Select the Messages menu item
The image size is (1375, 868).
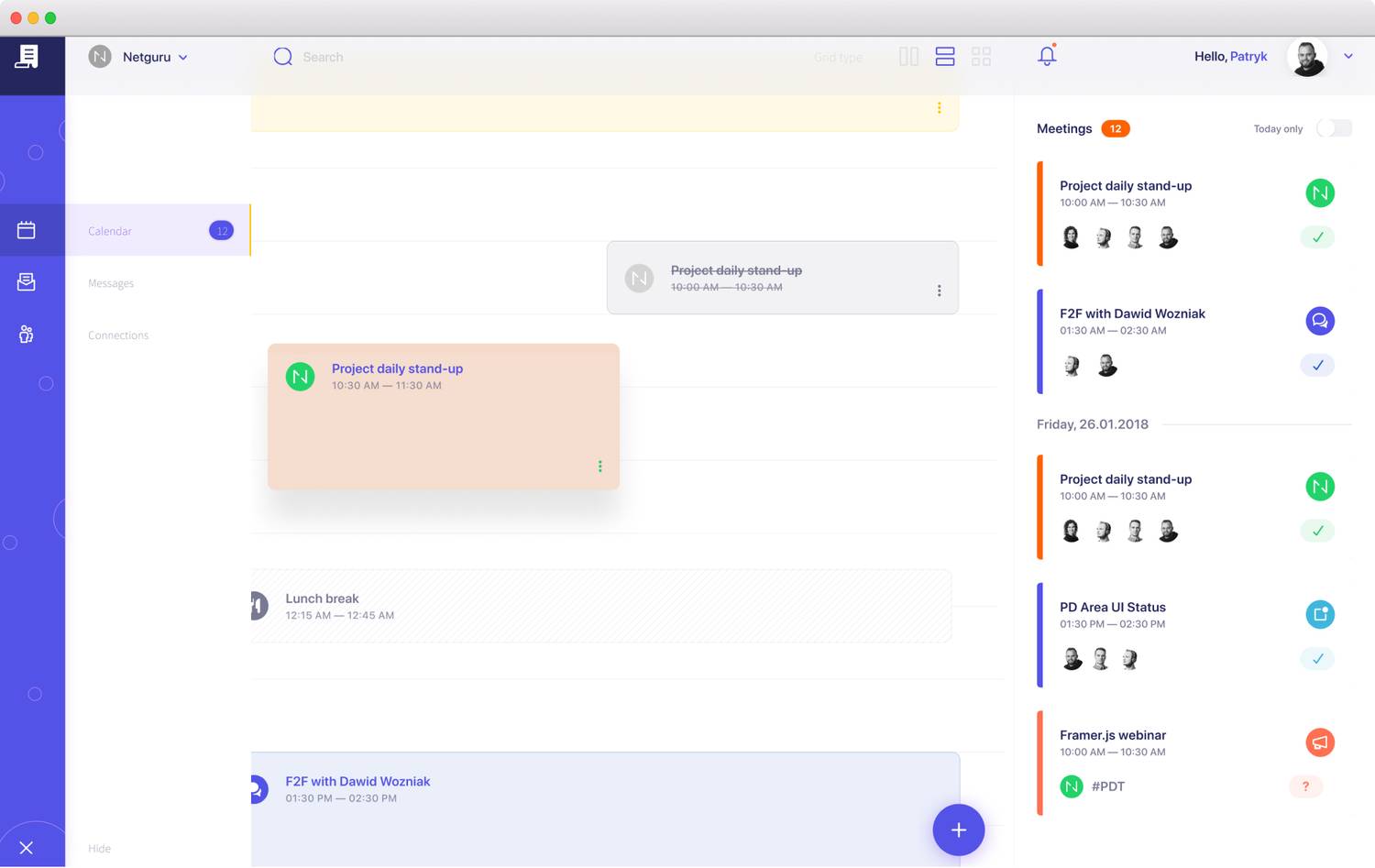[x=111, y=283]
